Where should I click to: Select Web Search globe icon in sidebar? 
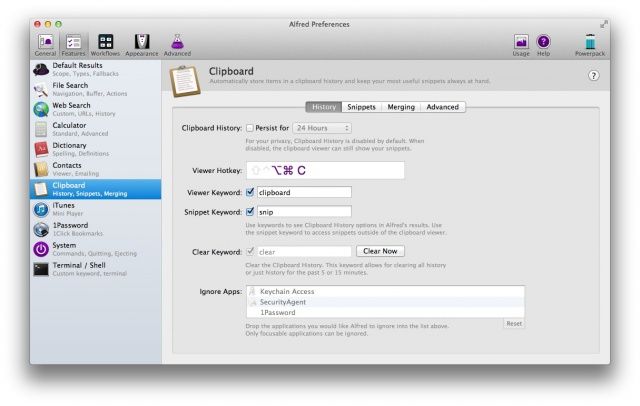click(41, 110)
